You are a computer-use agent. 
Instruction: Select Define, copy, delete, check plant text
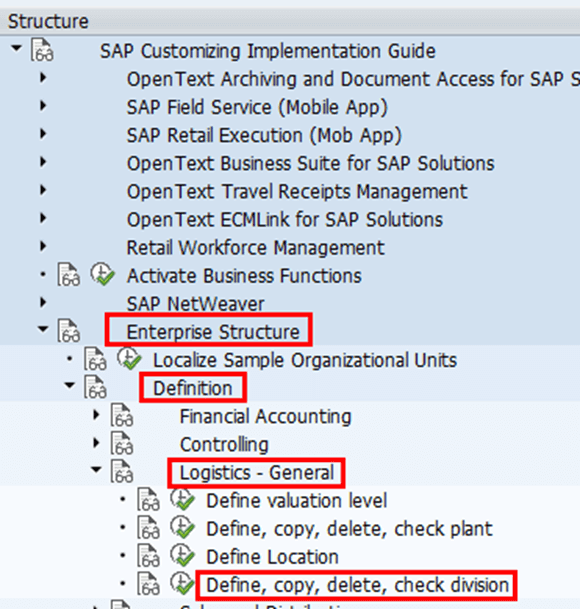[x=349, y=529]
